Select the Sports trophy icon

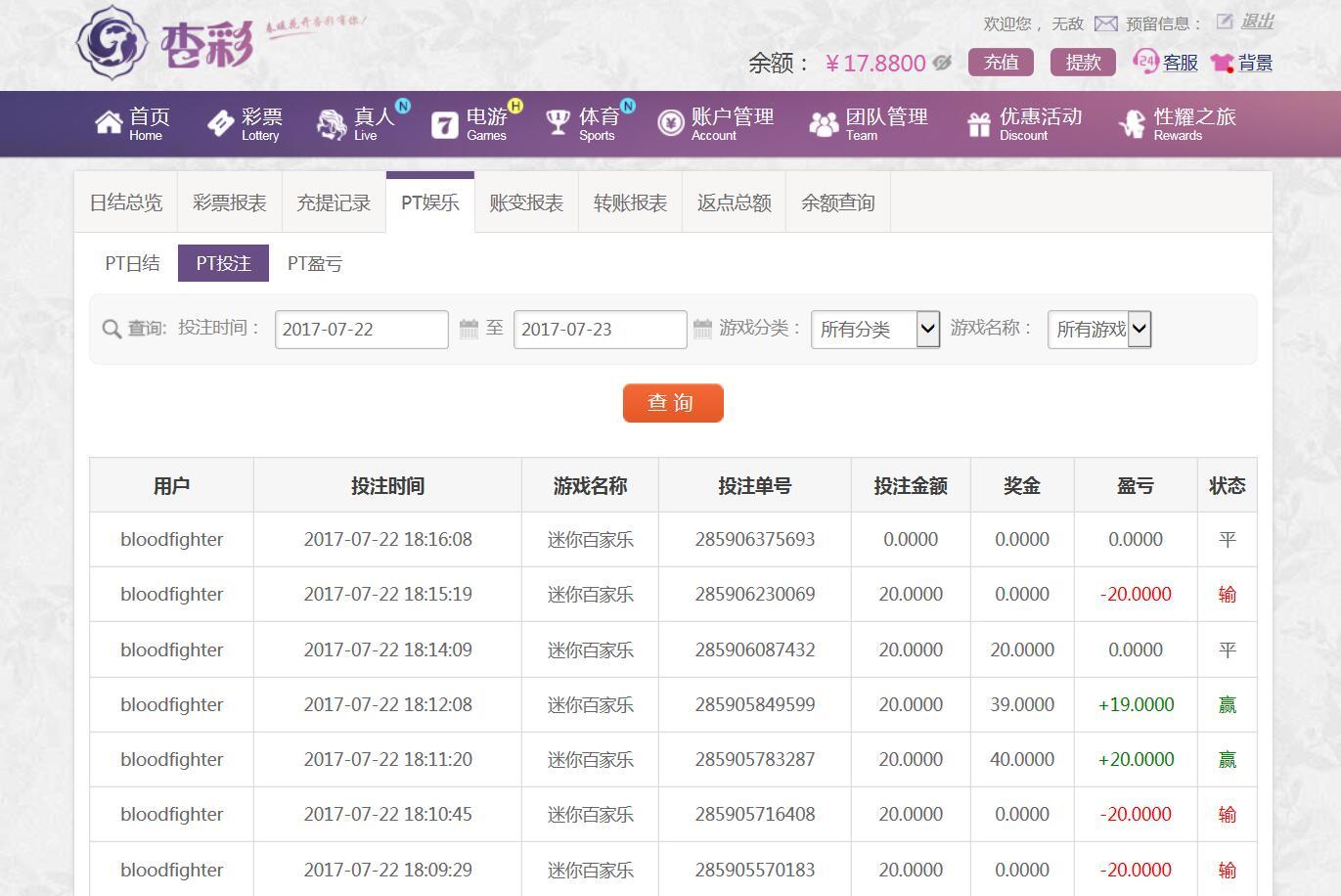558,123
